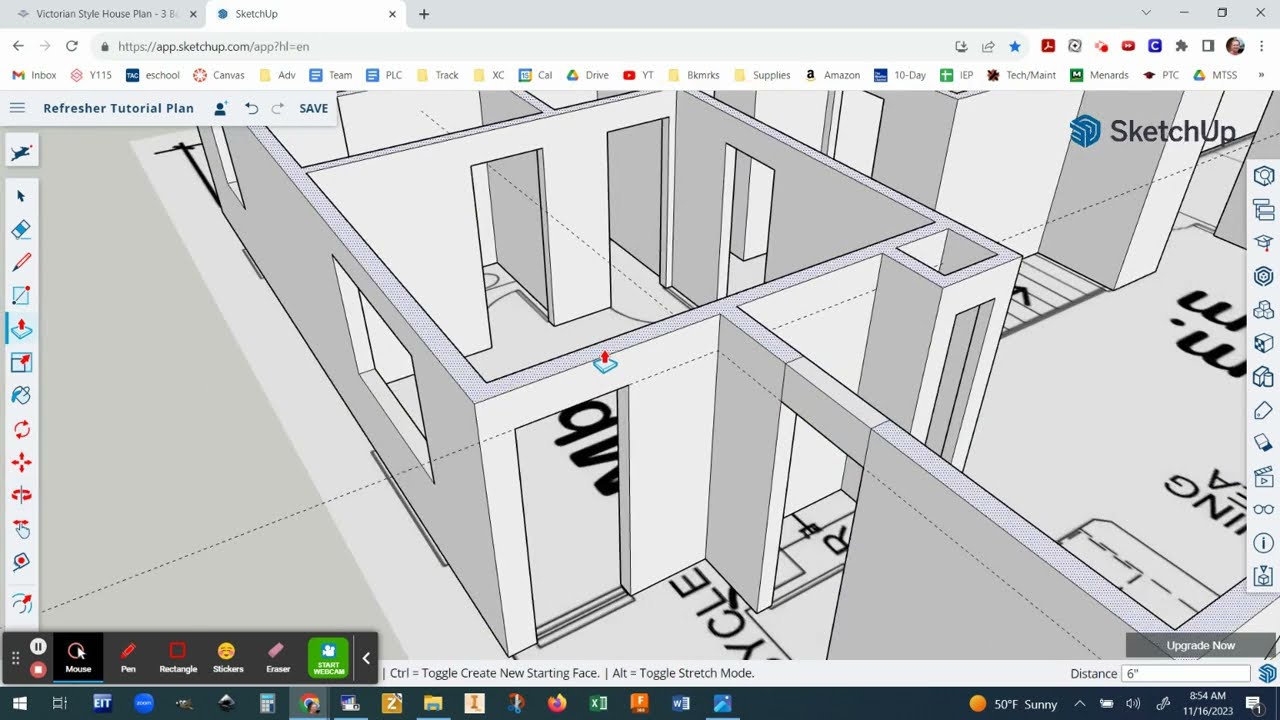Select the Orbit tool
Viewport: 1280px width, 720px height.
(21, 495)
